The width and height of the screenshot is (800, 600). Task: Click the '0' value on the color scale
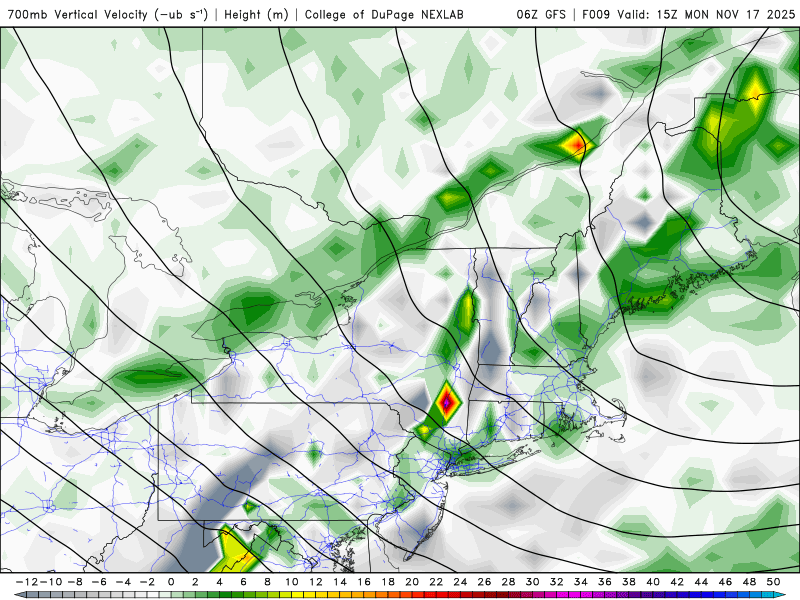pos(171,582)
